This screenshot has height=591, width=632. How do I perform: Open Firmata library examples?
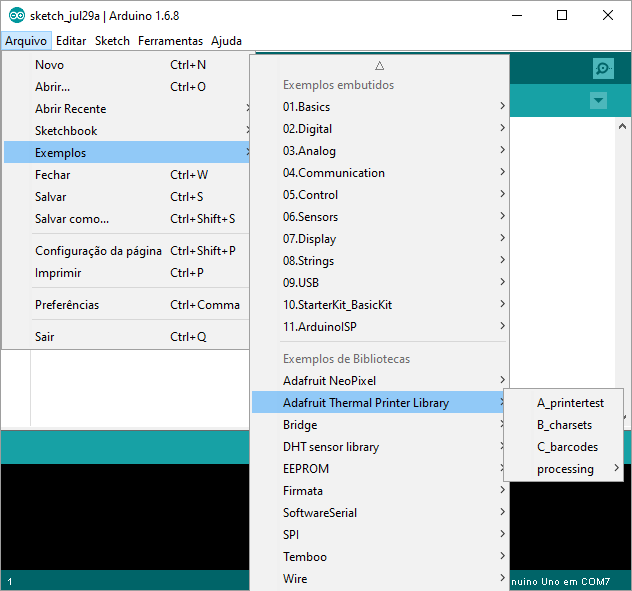[380, 491]
